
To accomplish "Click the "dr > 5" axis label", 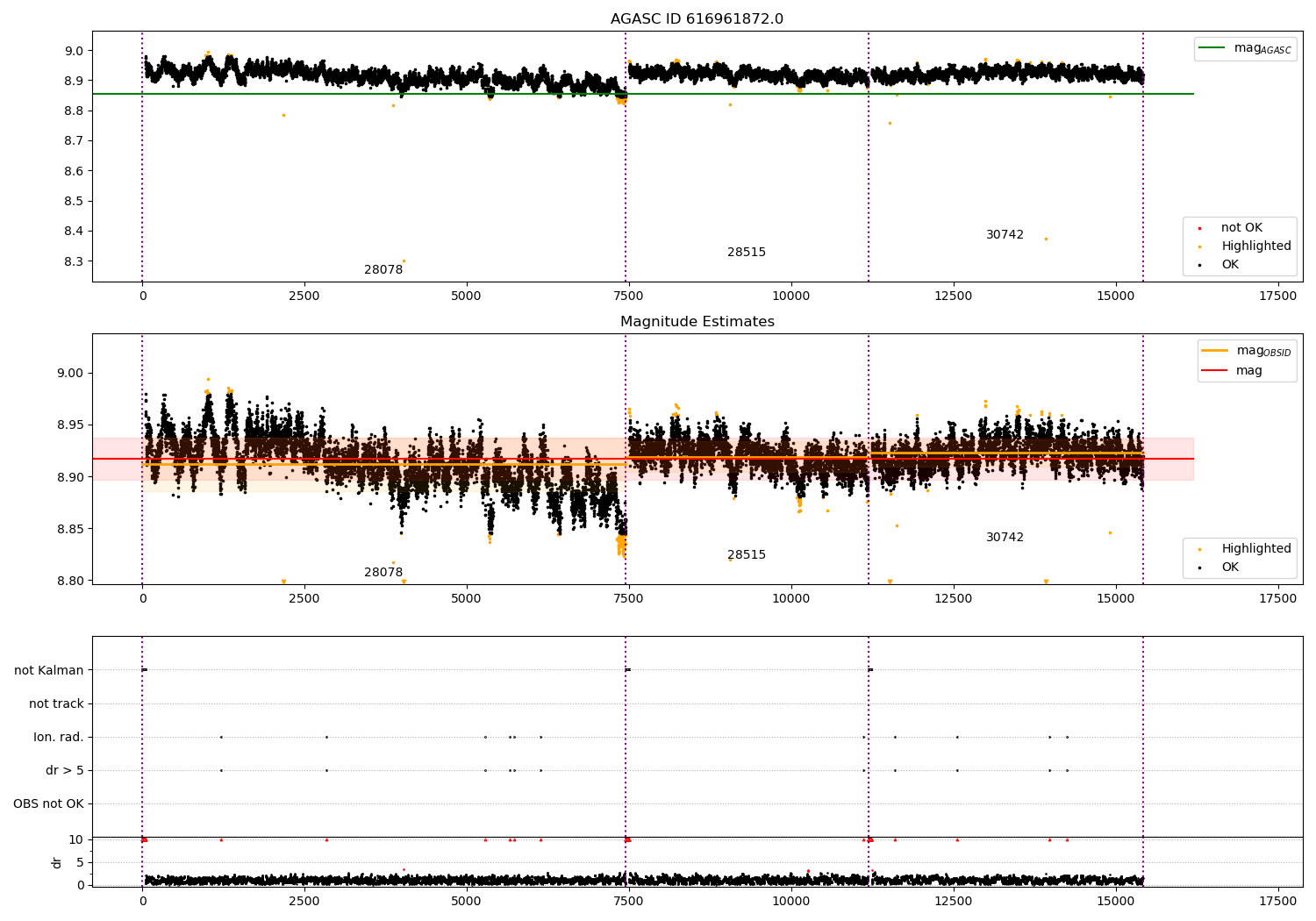I will [x=65, y=771].
